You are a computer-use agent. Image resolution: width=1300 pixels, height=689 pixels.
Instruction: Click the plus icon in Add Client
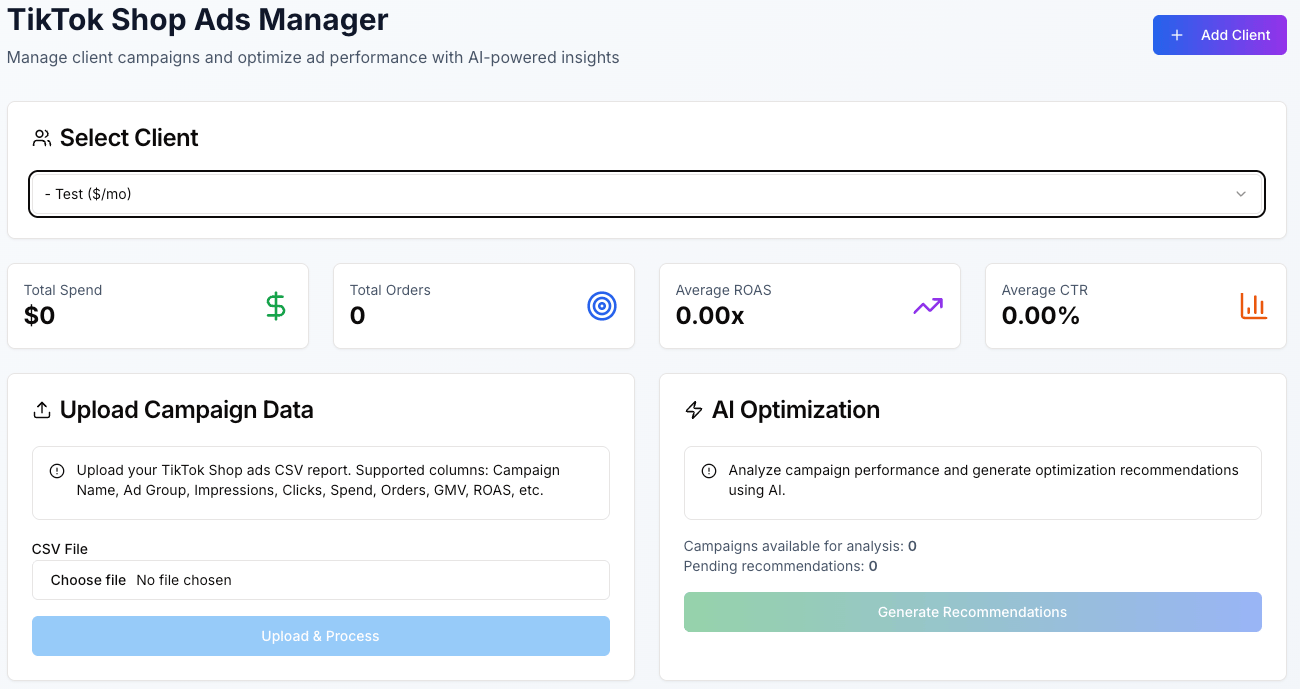coord(1177,35)
